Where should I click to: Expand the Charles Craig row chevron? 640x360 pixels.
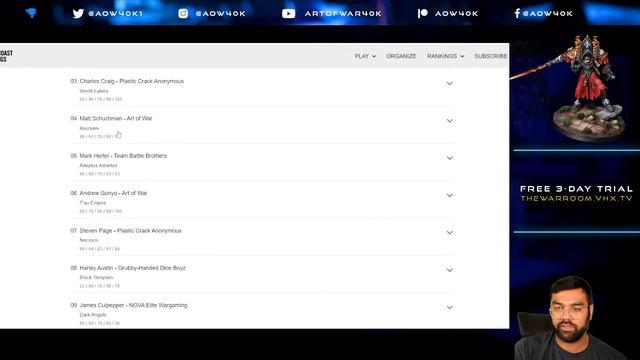coord(449,83)
